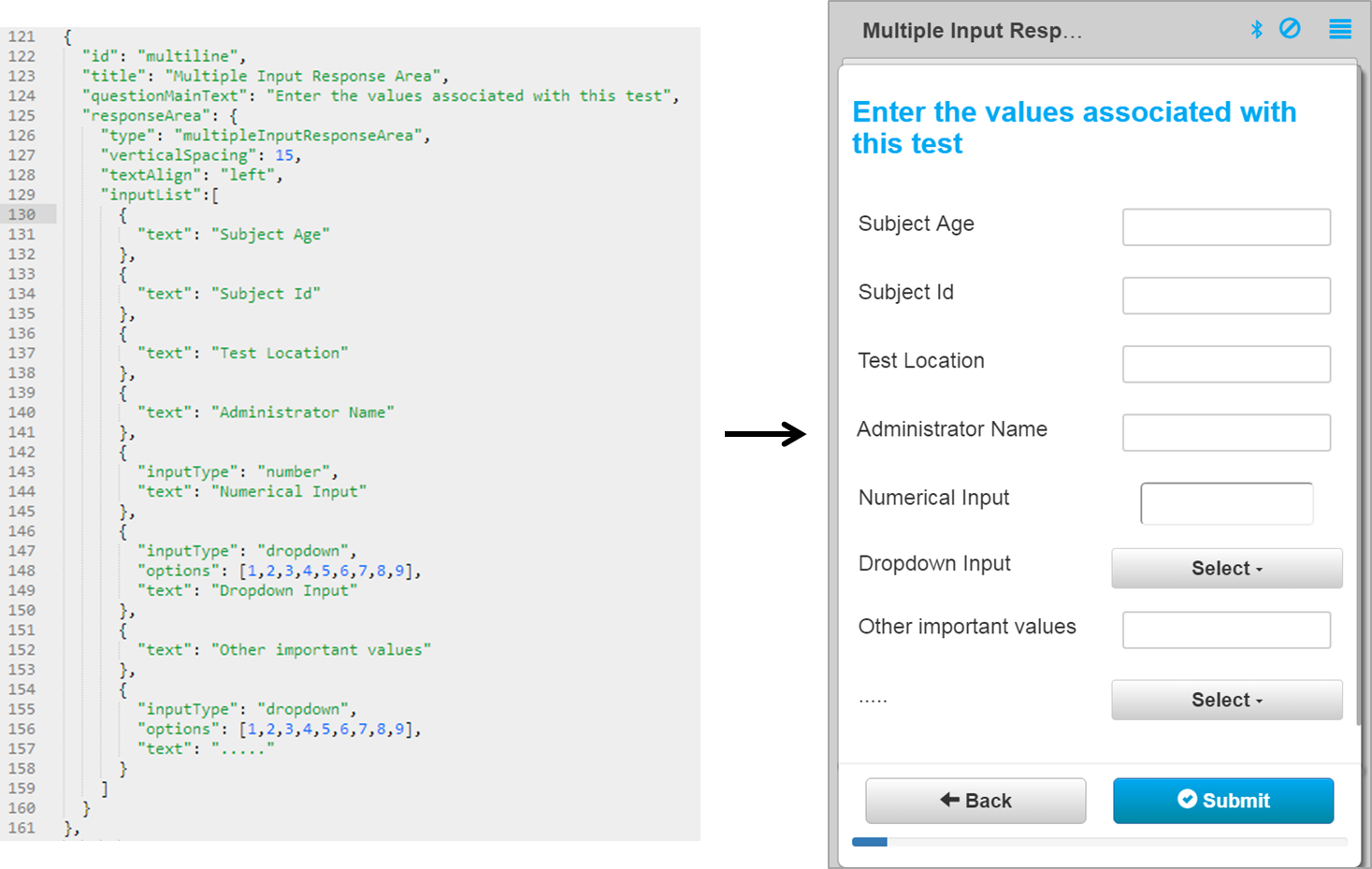Click the verticalSpacing value 15 in code

pos(284,155)
